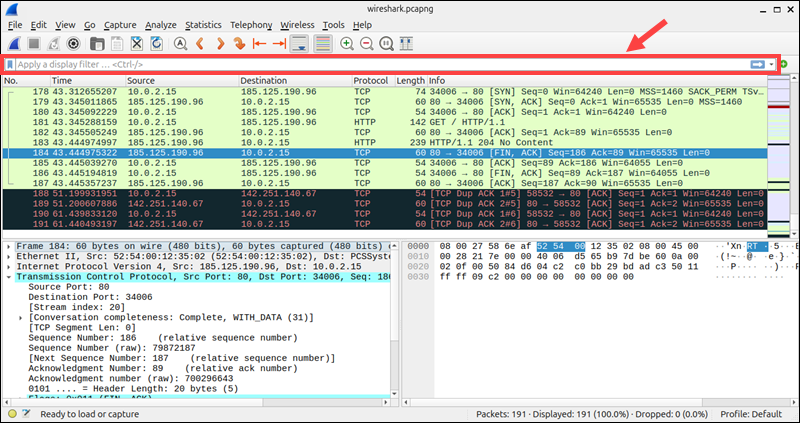The height and width of the screenshot is (423, 800).
Task: Add a display filter button plus icon
Action: [x=784, y=64]
